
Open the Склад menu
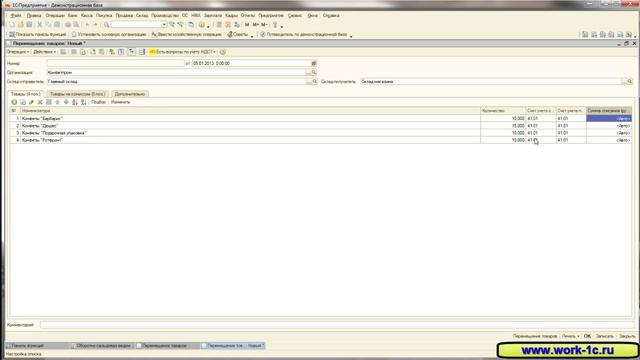click(142, 16)
